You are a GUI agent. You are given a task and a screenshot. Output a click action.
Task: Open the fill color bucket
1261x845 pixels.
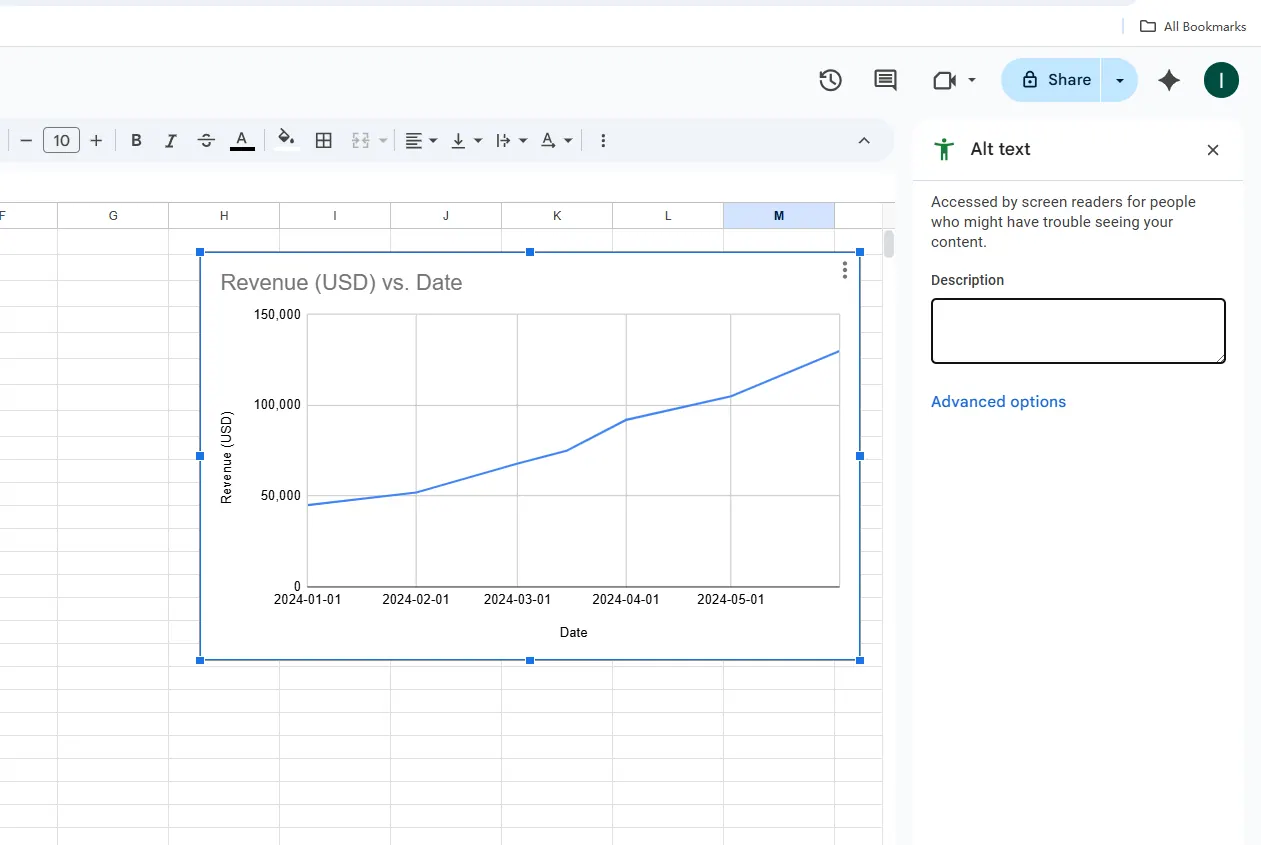point(286,140)
